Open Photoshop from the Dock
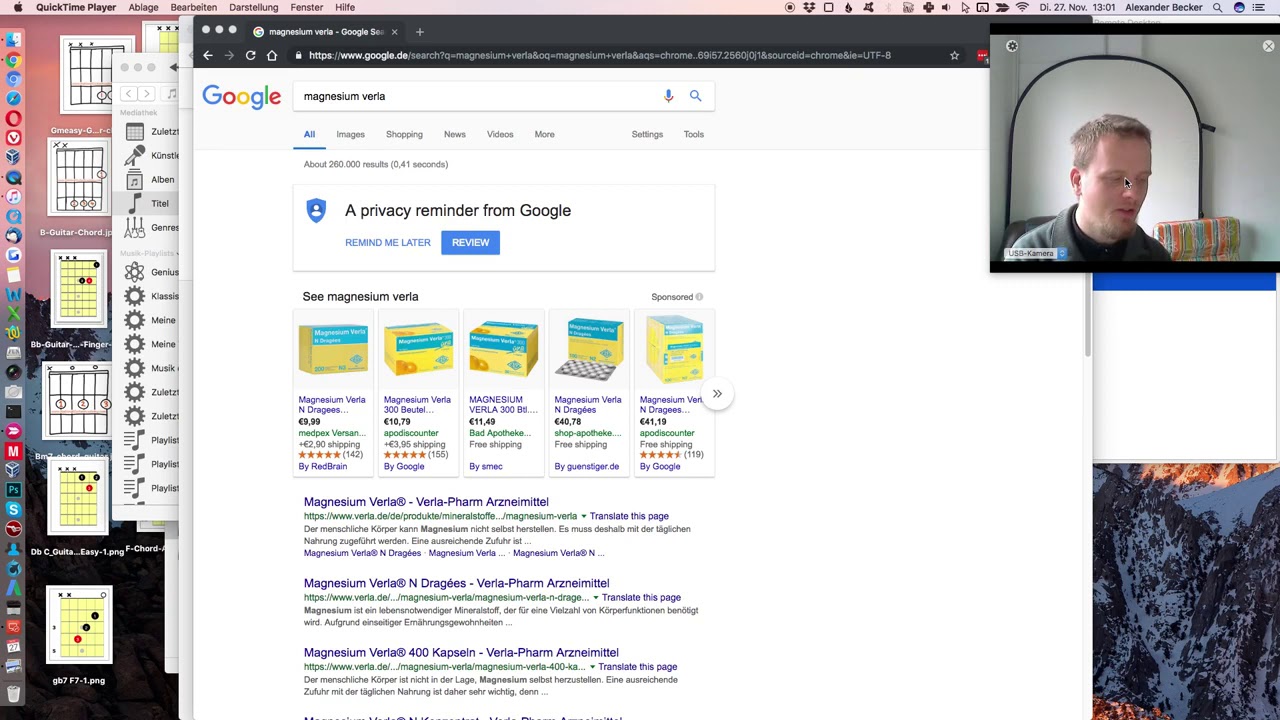 13,489
